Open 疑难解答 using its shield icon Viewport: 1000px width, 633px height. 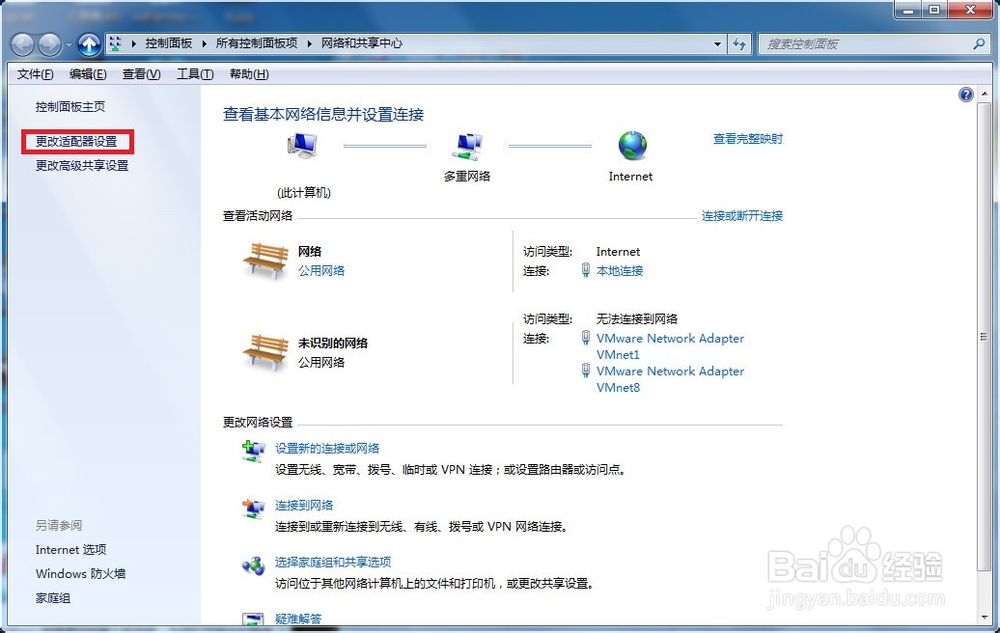(253, 618)
